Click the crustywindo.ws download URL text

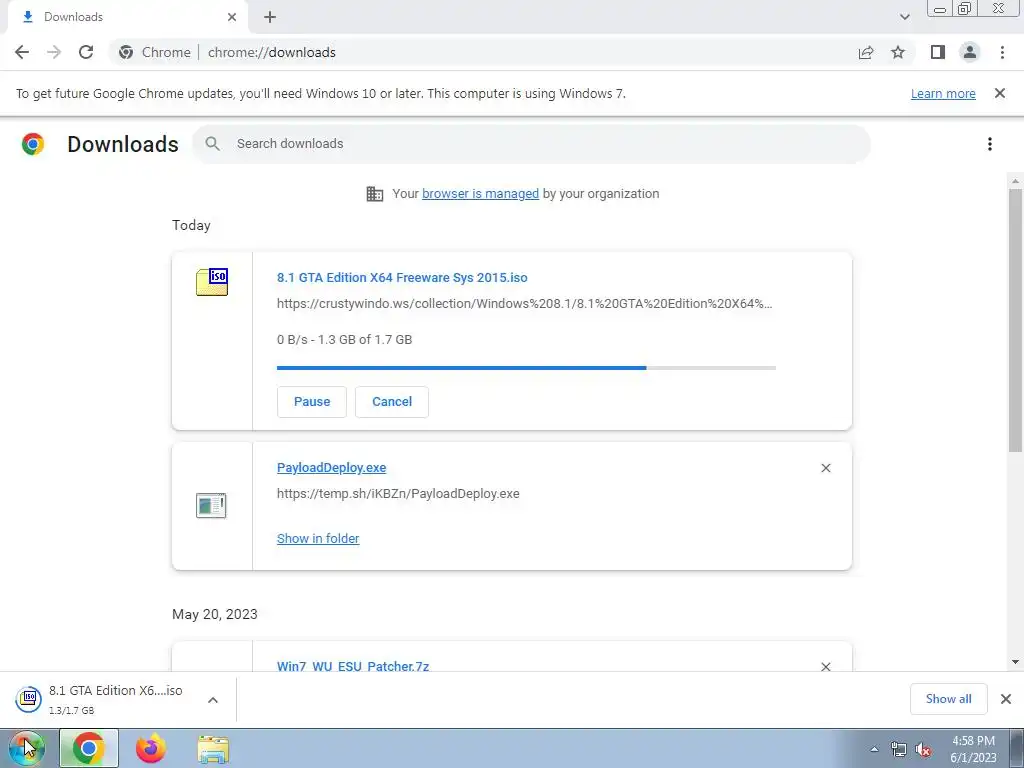524,304
